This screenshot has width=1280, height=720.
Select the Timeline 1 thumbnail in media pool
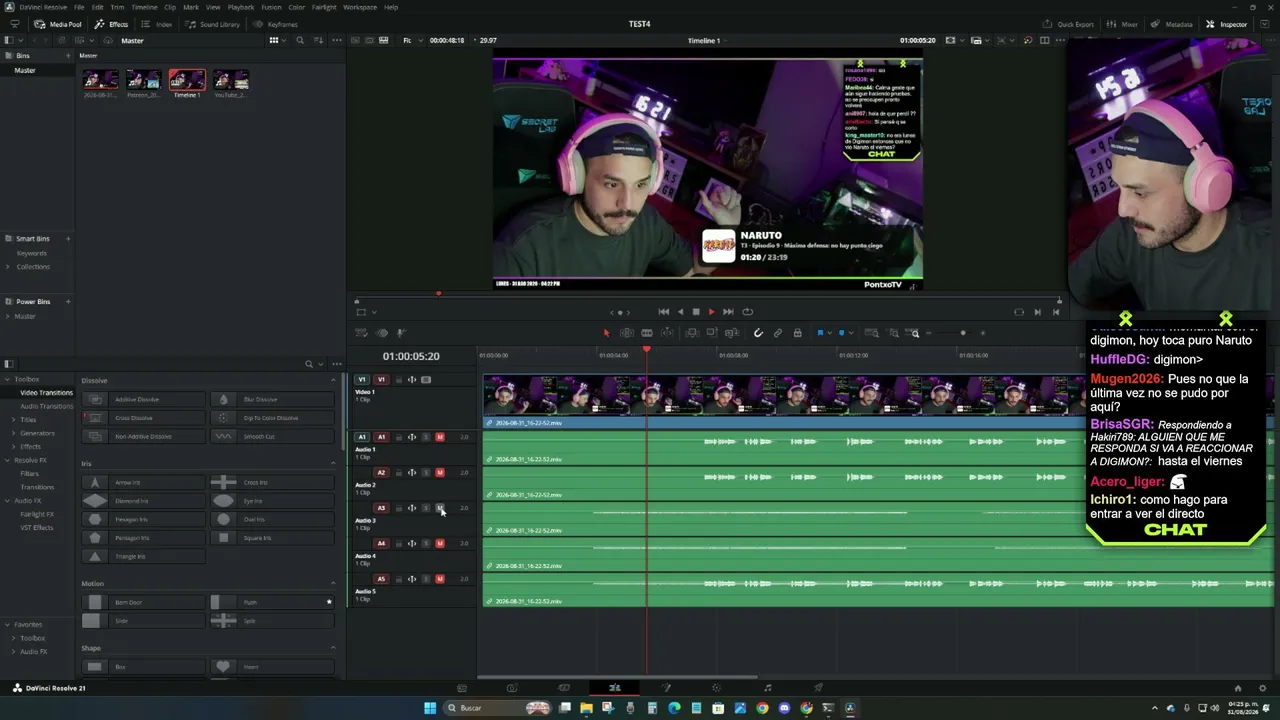point(187,80)
